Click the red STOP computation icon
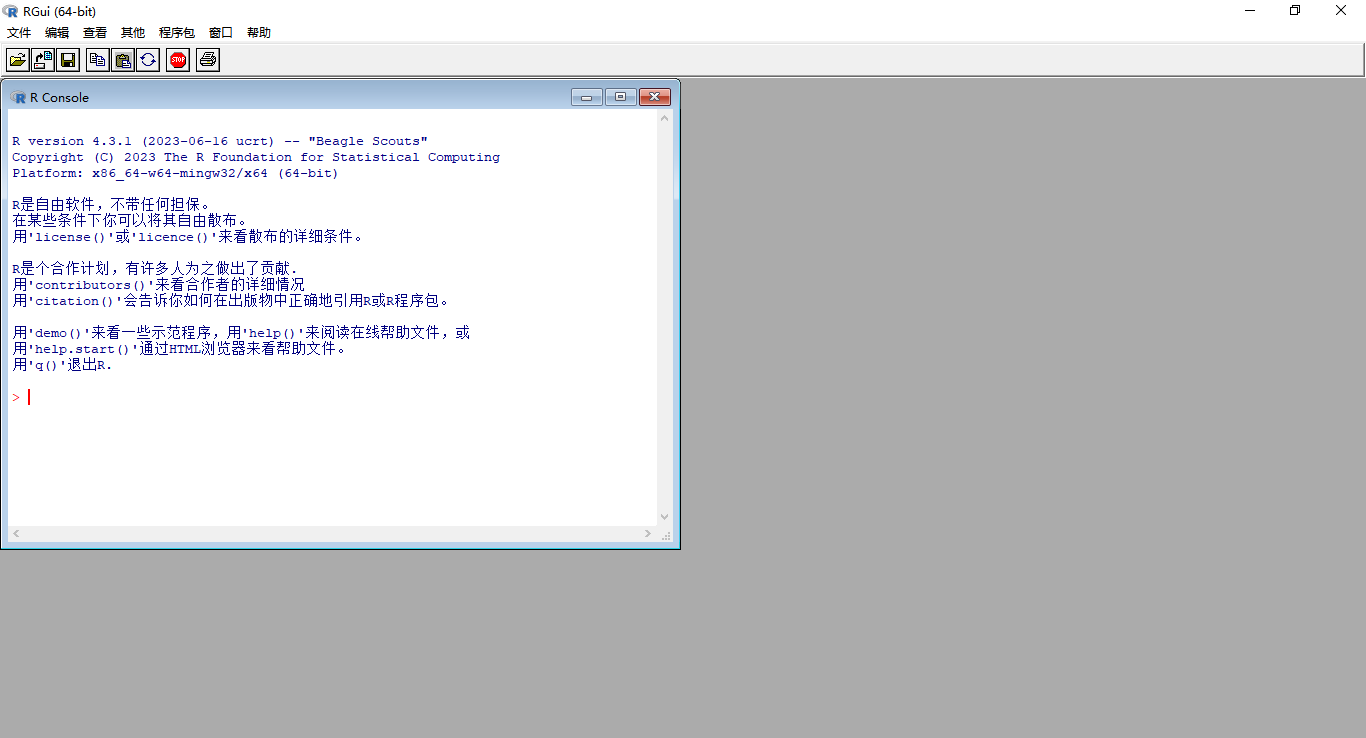This screenshot has height=738, width=1366. tap(178, 60)
